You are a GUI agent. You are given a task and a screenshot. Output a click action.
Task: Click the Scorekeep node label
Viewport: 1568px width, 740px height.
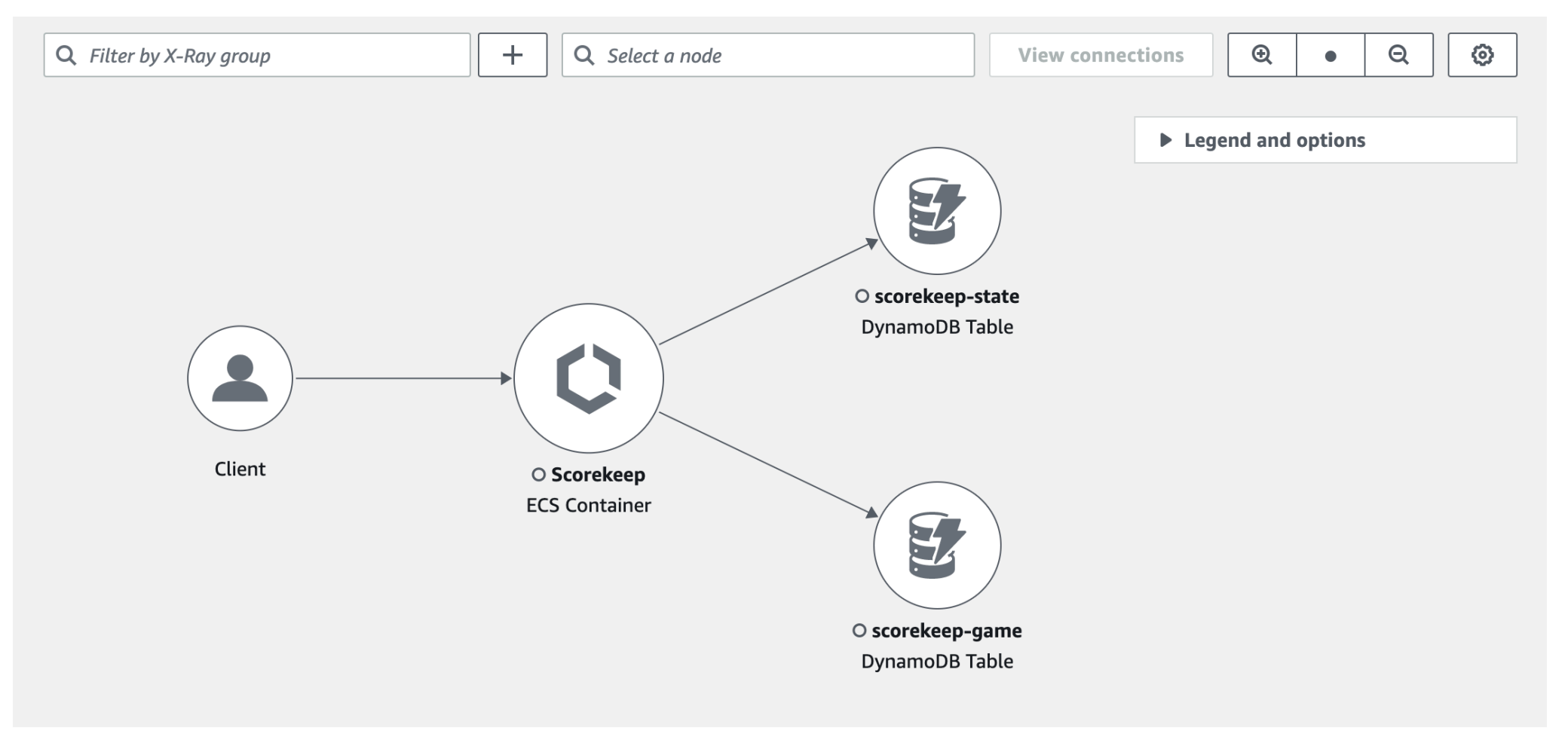pos(598,475)
